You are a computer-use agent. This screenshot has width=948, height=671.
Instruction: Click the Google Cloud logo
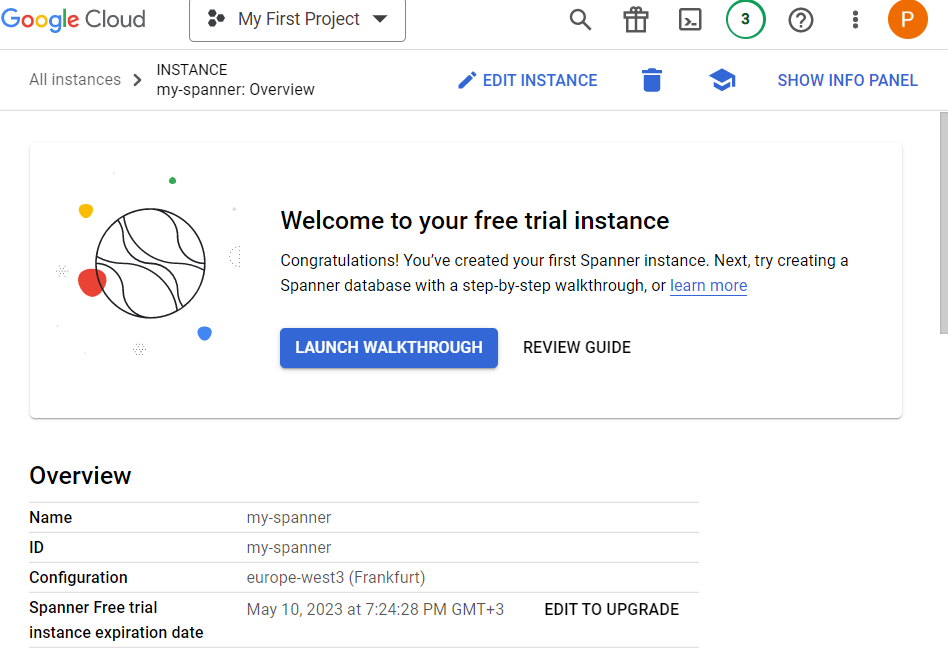[x=73, y=19]
